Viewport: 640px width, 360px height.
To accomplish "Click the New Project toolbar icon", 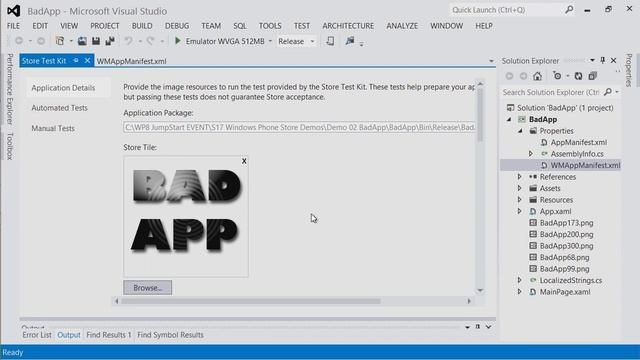I will click(x=60, y=41).
